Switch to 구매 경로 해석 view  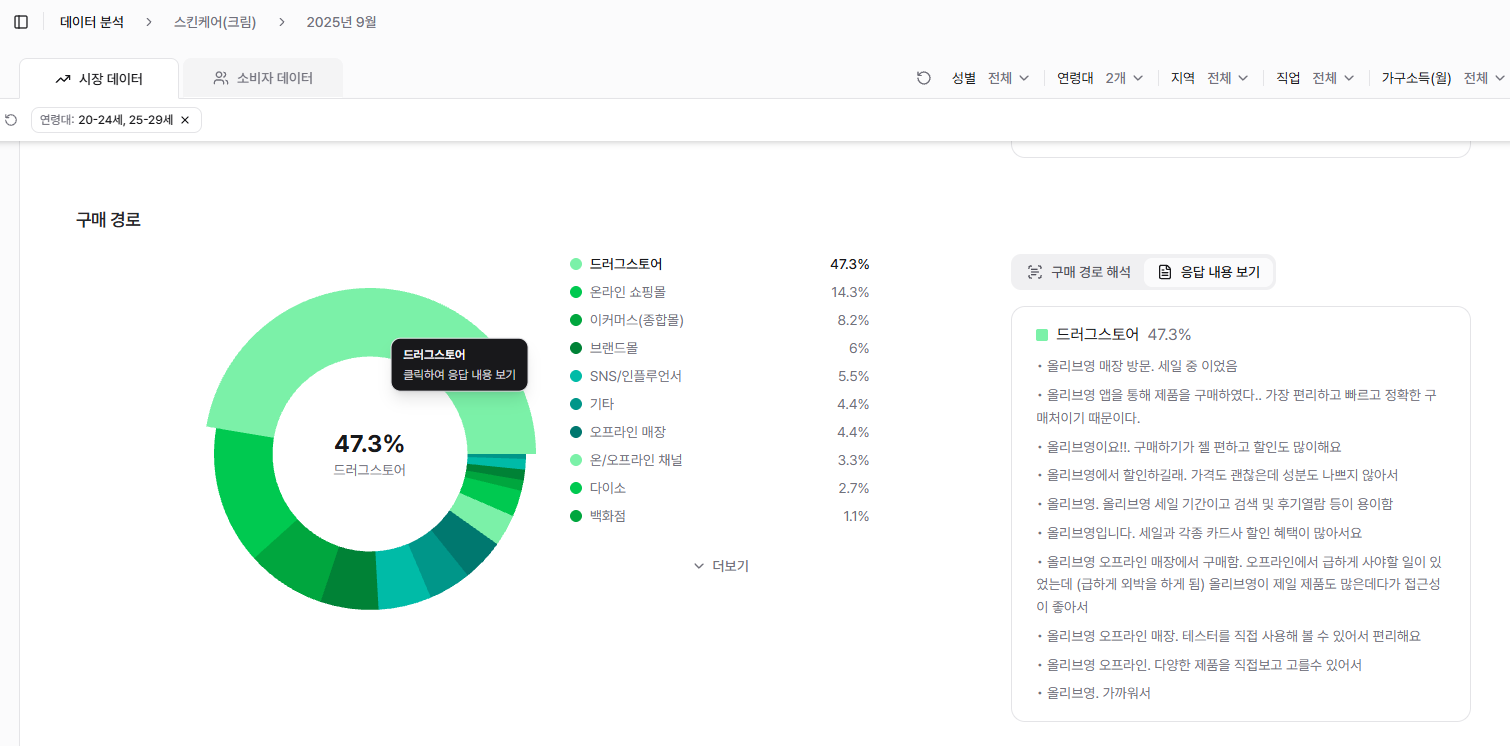coord(1079,272)
